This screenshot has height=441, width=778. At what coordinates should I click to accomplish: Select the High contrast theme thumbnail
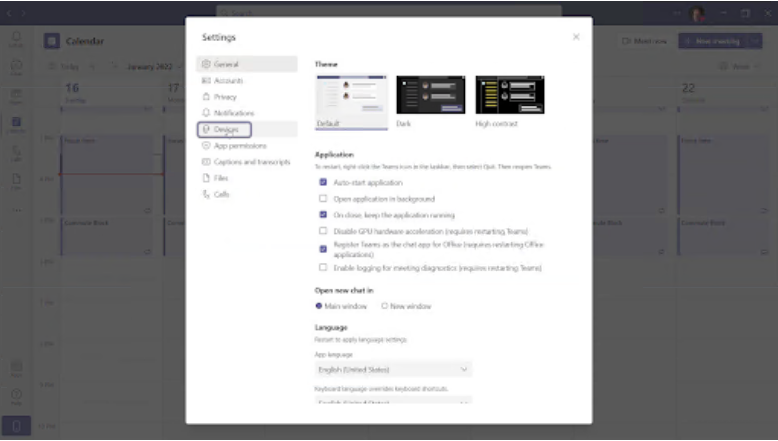pos(509,95)
